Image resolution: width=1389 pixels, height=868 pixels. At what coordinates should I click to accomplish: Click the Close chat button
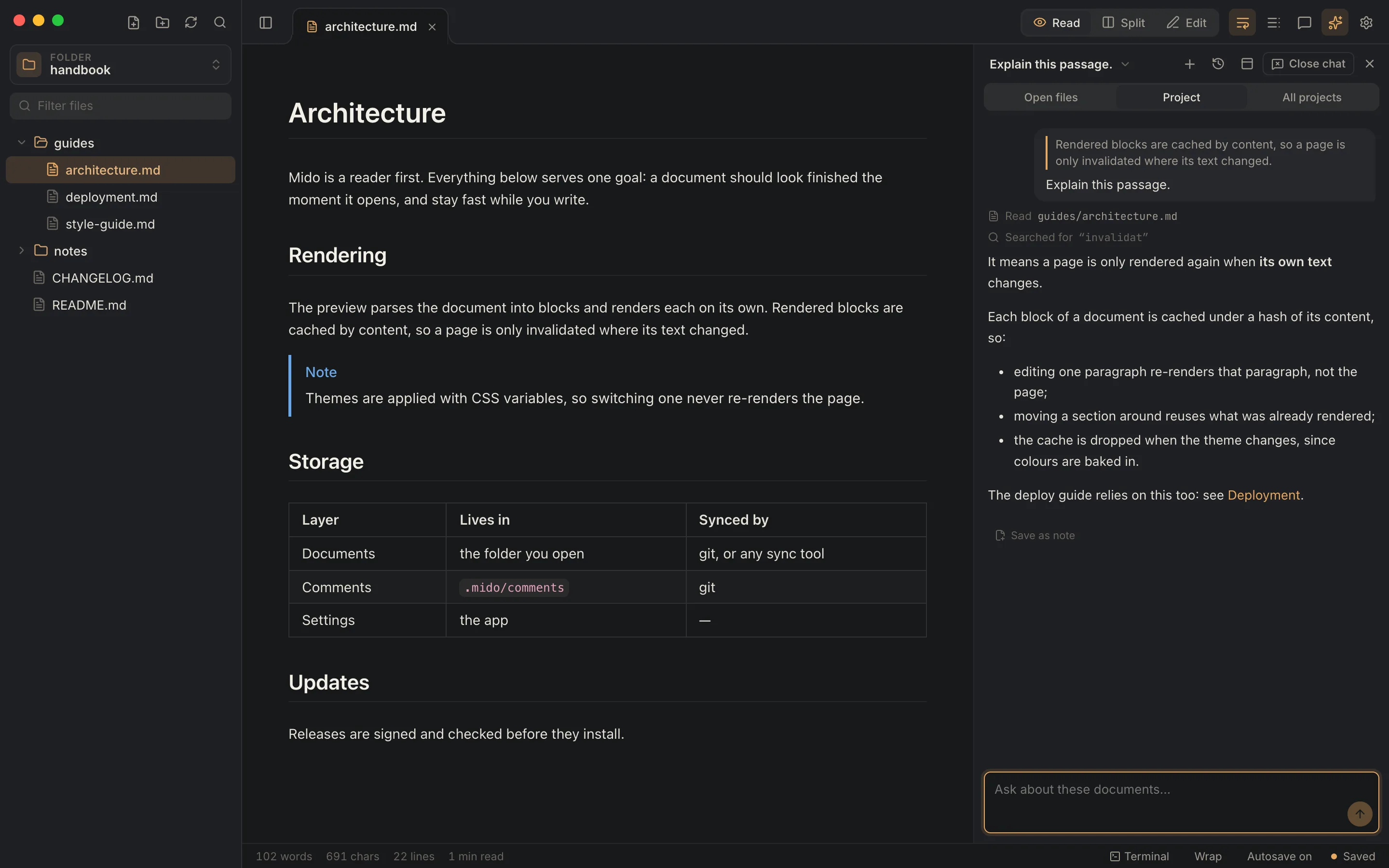(1308, 64)
